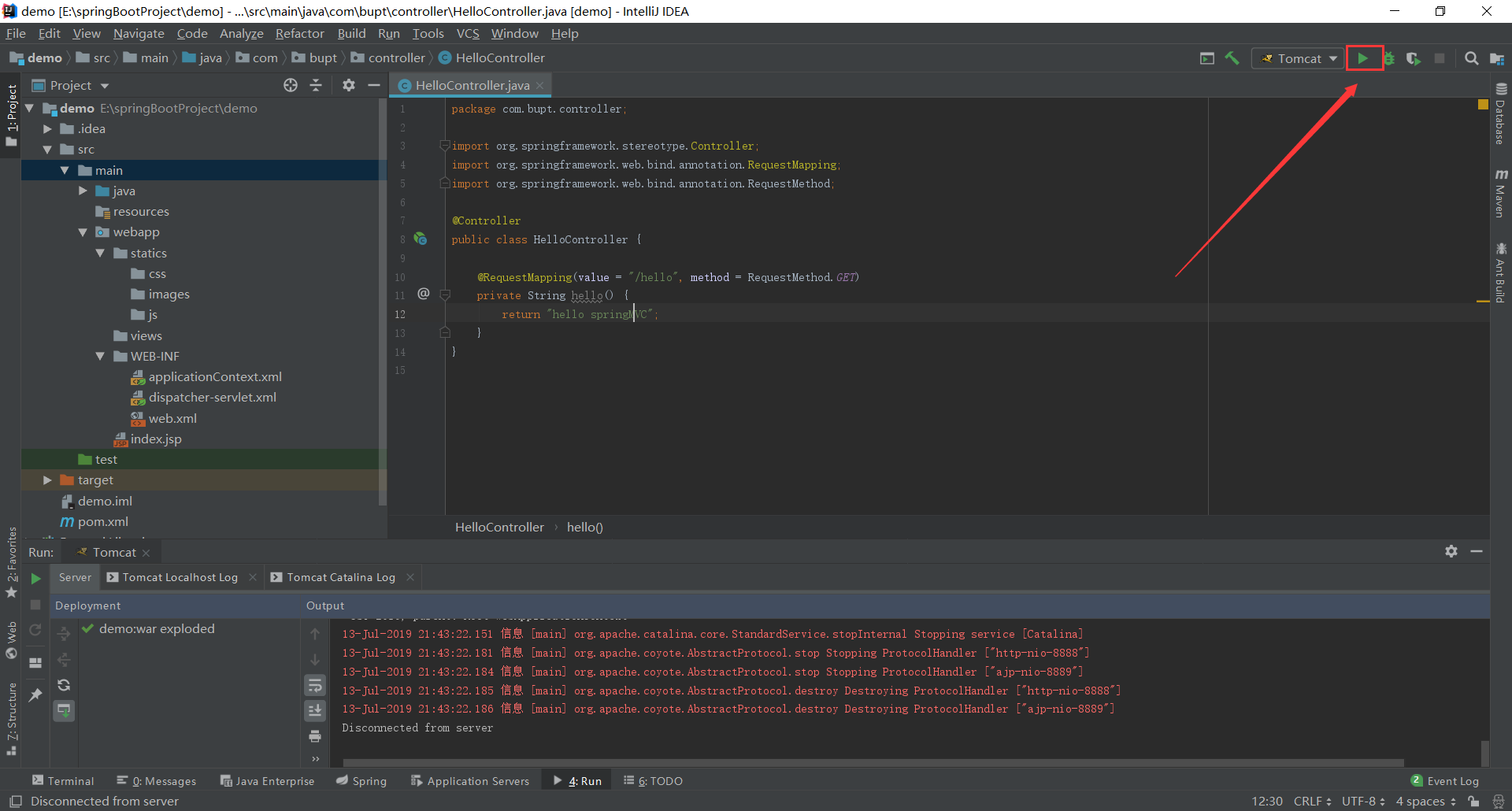Open the Terminal tool window button
Viewport: 1512px width, 811px height.
(63, 780)
